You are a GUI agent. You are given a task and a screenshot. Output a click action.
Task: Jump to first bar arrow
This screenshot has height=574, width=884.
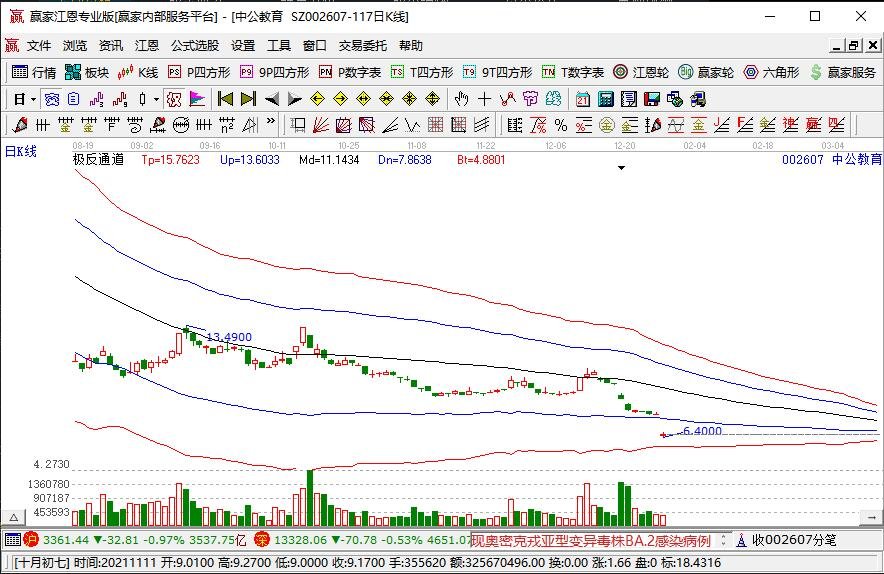225,100
